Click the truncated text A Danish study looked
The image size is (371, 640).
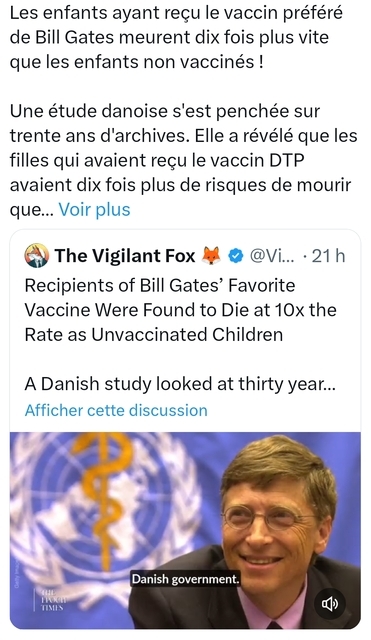(x=180, y=384)
